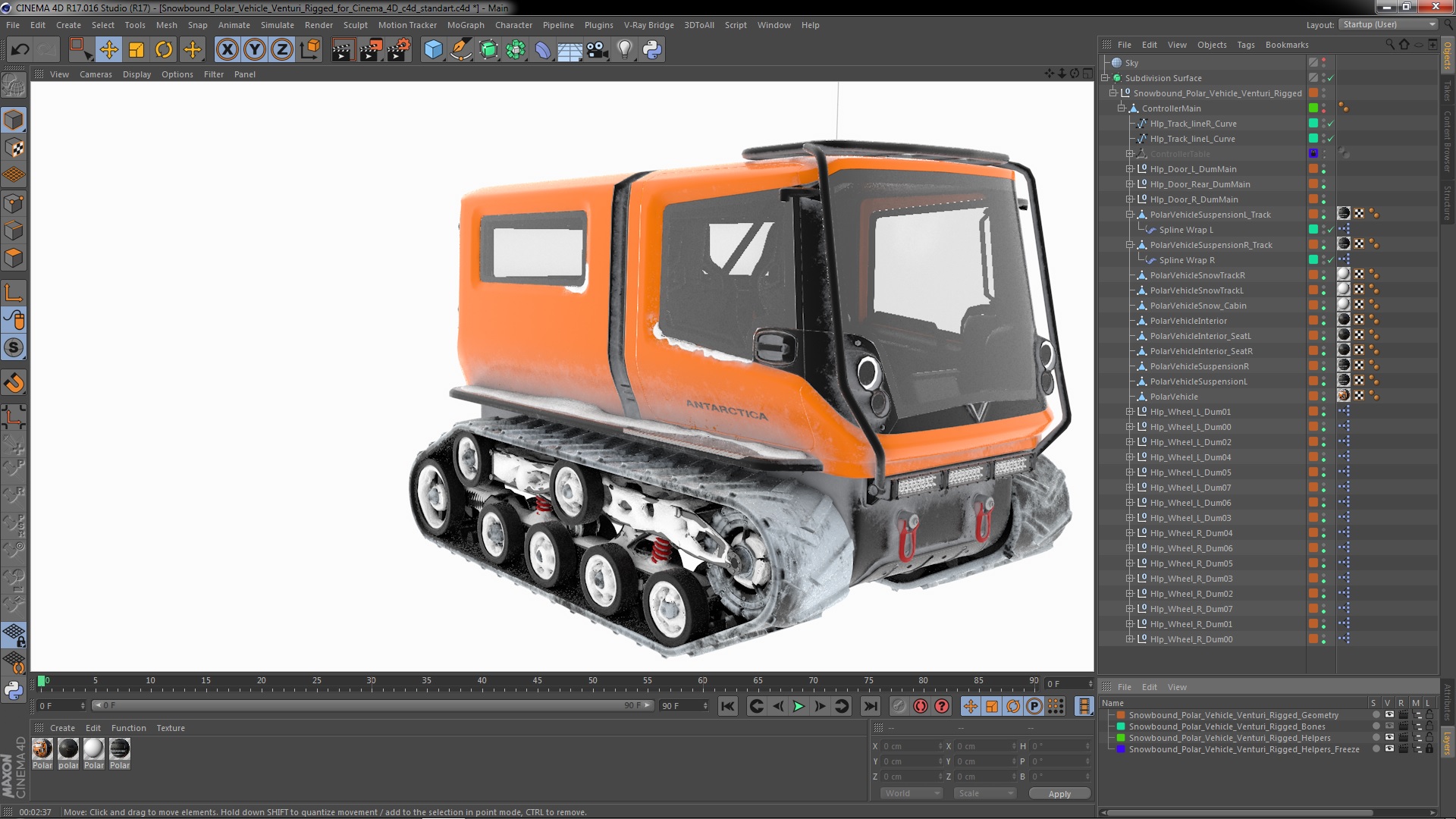Screen dimensions: 1456x819
Task: Select the first Polar material thumbnail
Action: [42, 749]
